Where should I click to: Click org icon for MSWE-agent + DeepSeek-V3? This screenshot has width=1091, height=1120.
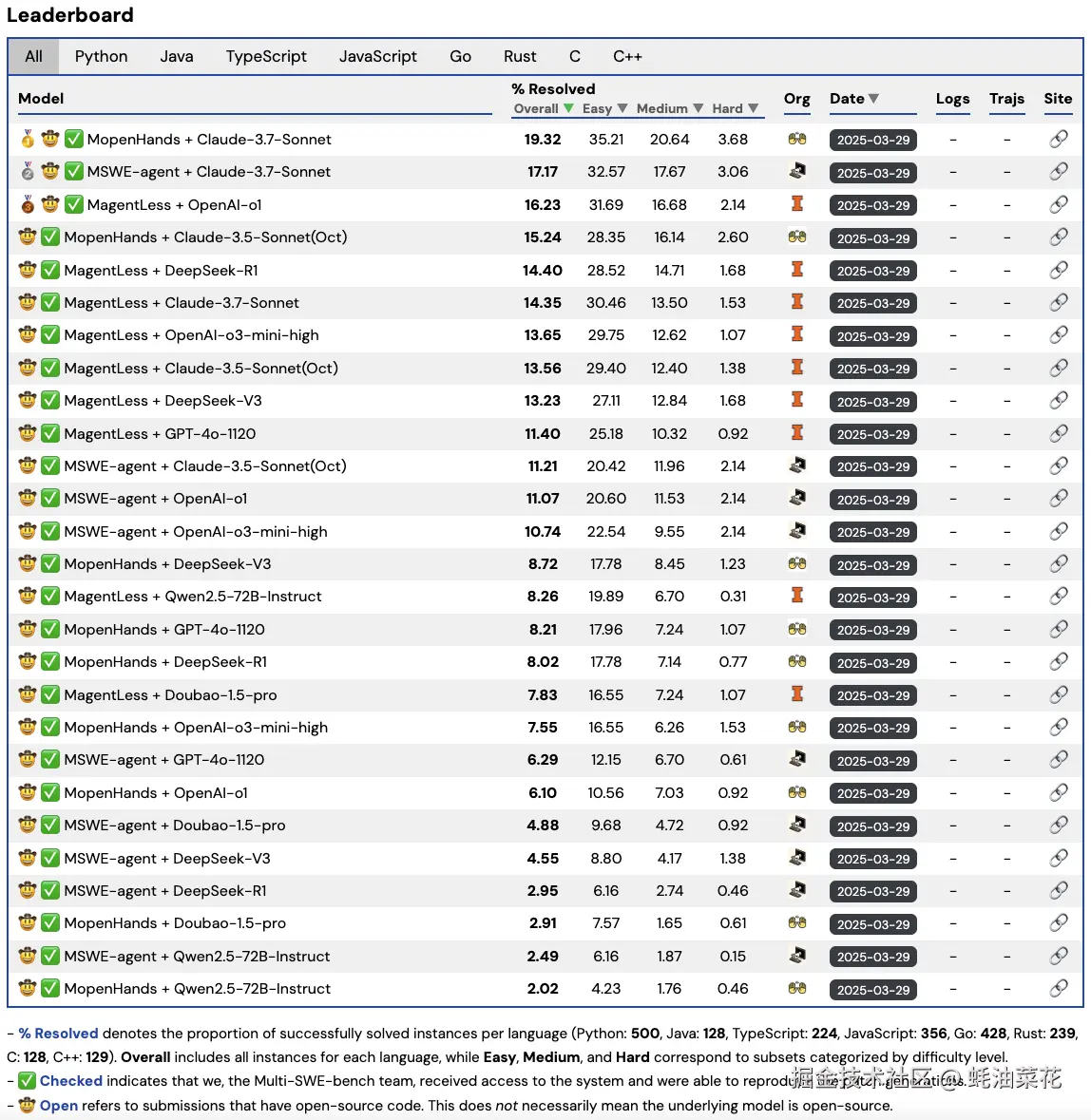pyautogui.click(x=797, y=857)
